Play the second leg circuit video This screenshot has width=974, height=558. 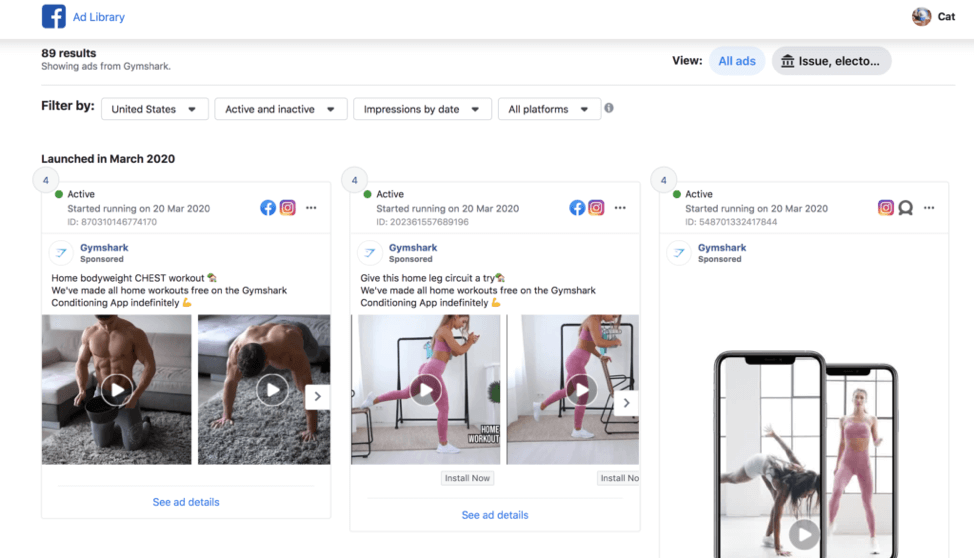[x=581, y=390]
